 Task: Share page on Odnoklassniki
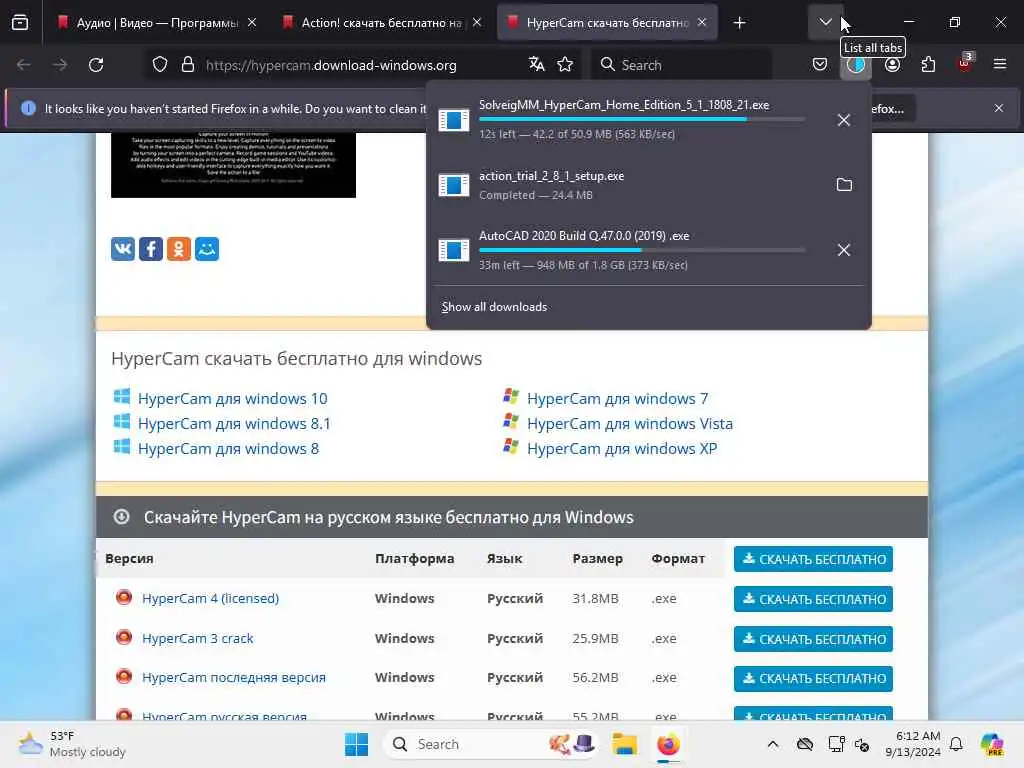tap(179, 249)
